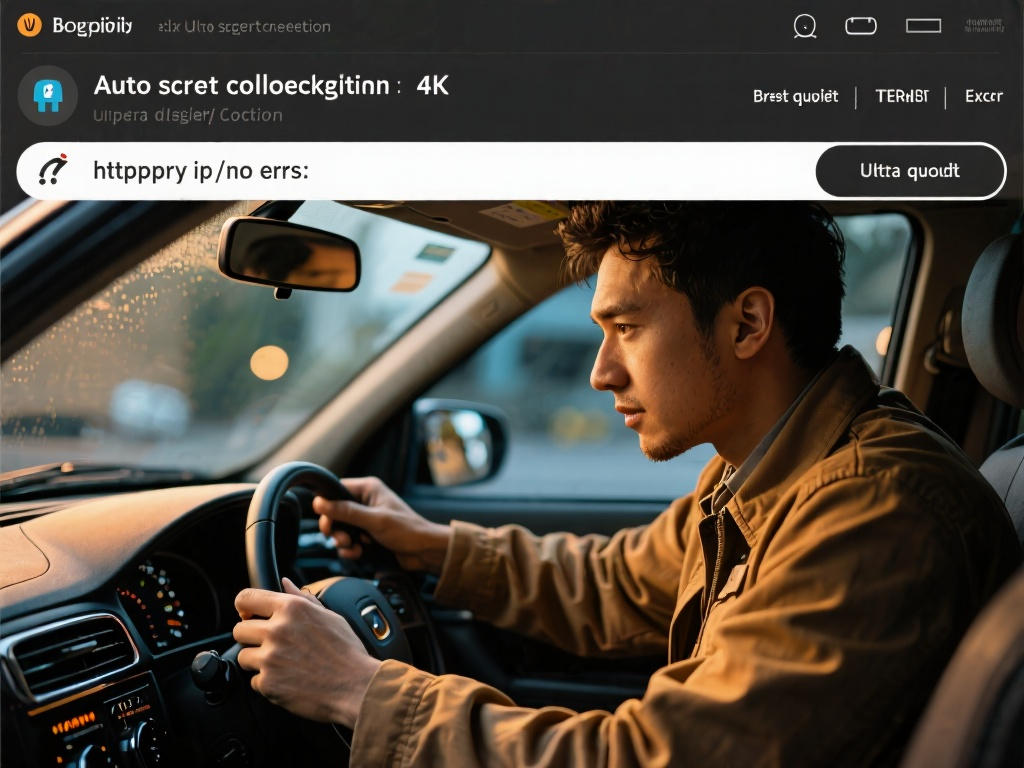Open the driver-in-car photo preview
Screen dimensions: 1024x768
[512, 484]
